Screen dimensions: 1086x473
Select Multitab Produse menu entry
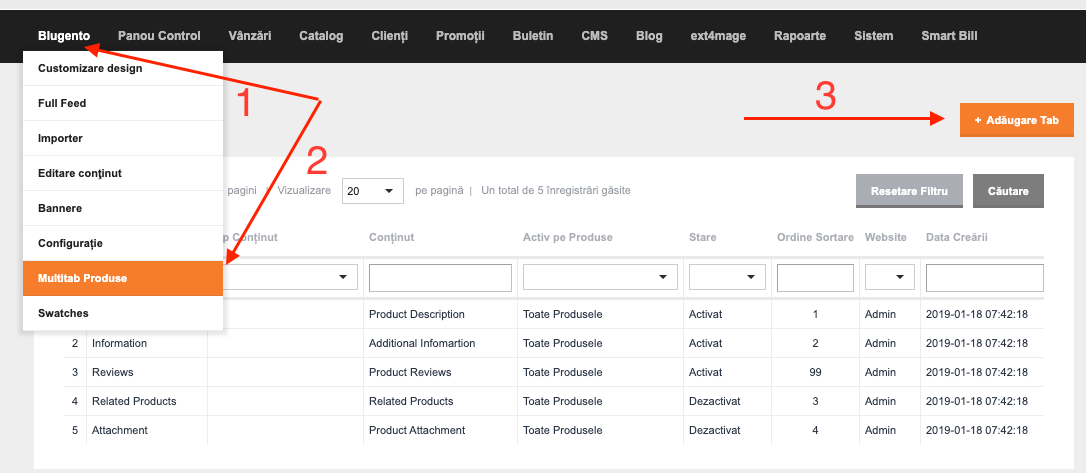123,278
